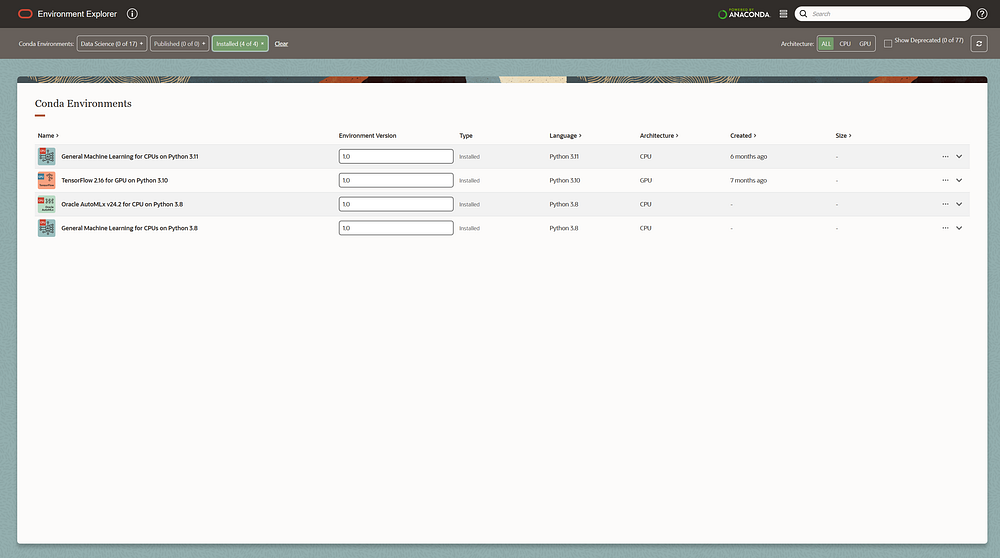Sort by the Name column header
Screen dimensions: 1000x558
coord(48,135)
